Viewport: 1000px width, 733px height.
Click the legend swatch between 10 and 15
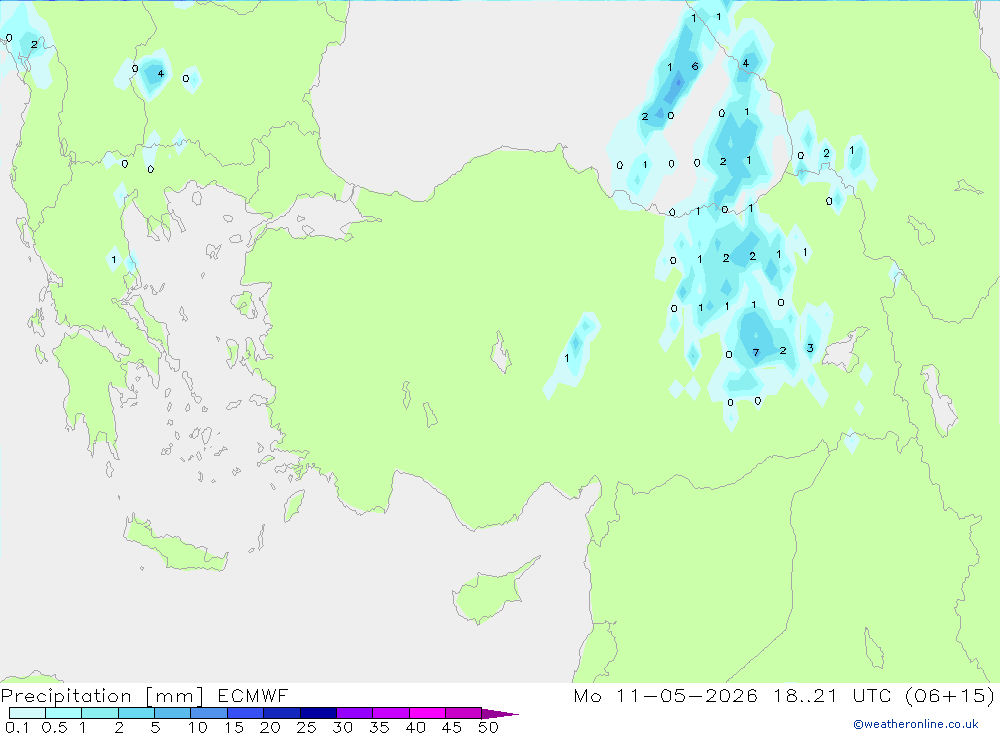[x=209, y=713]
